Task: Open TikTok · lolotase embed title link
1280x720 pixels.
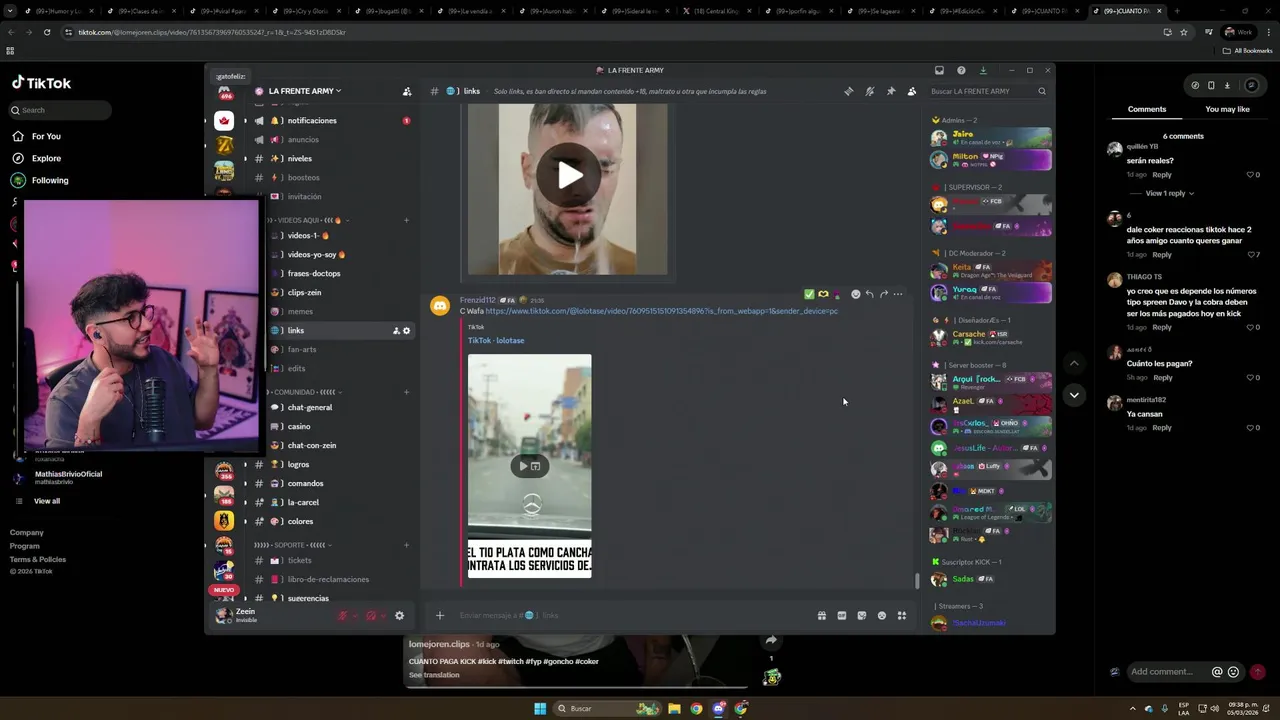Action: coord(496,340)
